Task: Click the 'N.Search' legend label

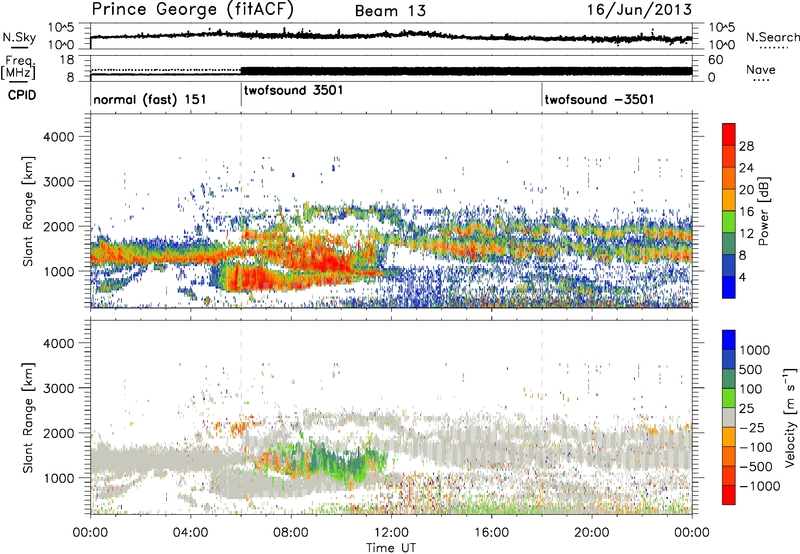Action: [x=773, y=37]
